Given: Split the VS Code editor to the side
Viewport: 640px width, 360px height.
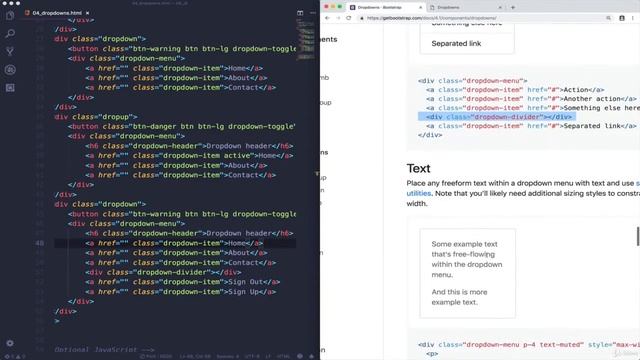Looking at the screenshot, I should [300, 13].
